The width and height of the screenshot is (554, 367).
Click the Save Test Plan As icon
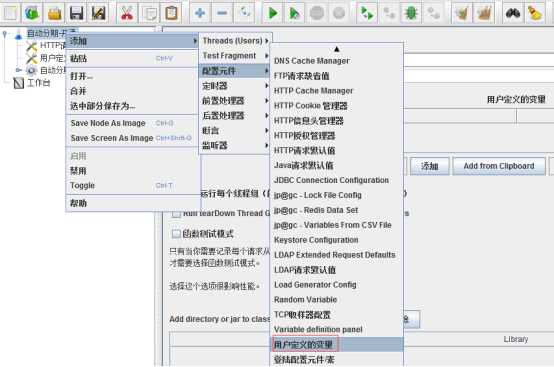[x=99, y=13]
